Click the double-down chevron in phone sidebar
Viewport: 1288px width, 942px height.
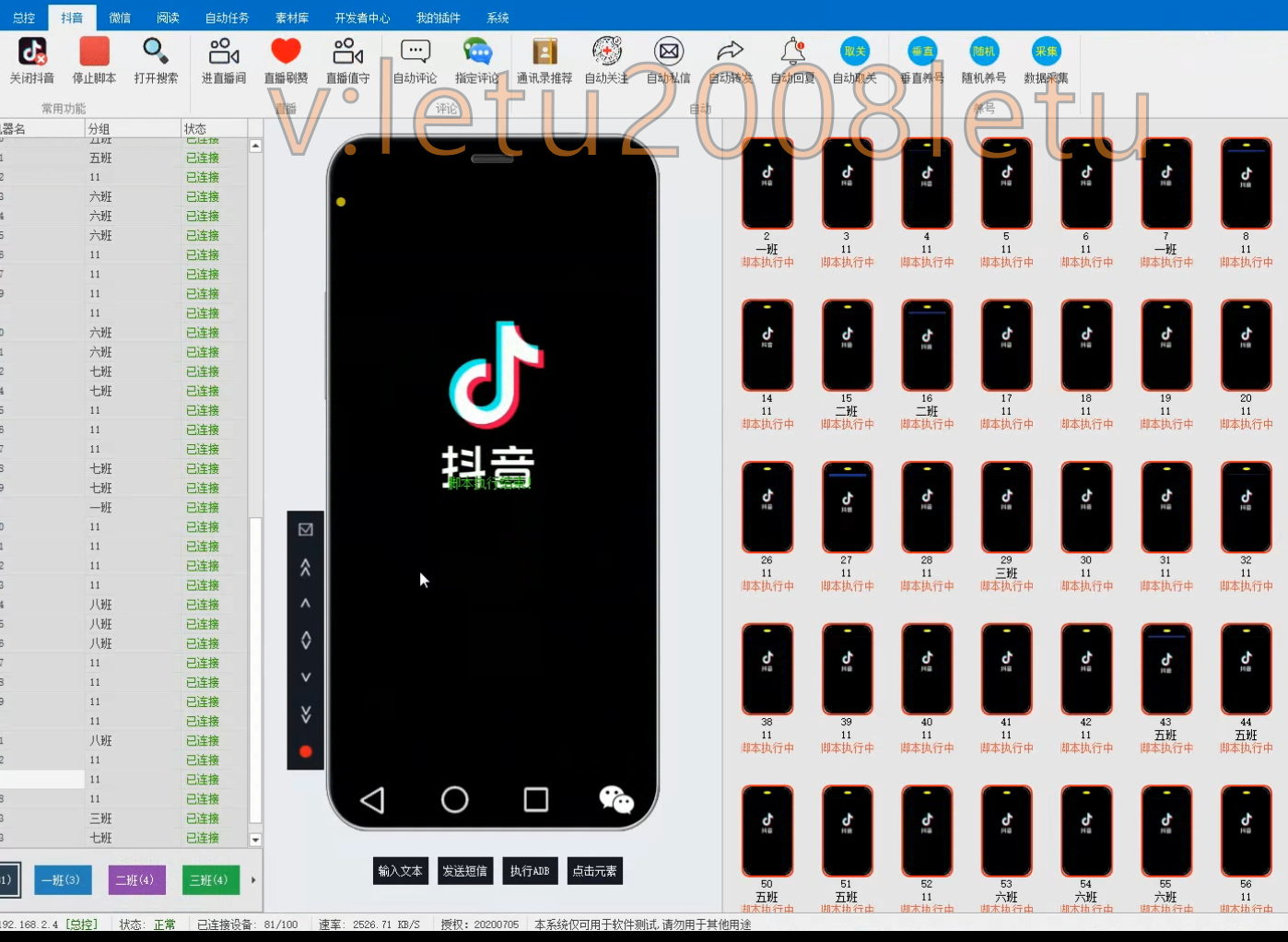point(306,714)
